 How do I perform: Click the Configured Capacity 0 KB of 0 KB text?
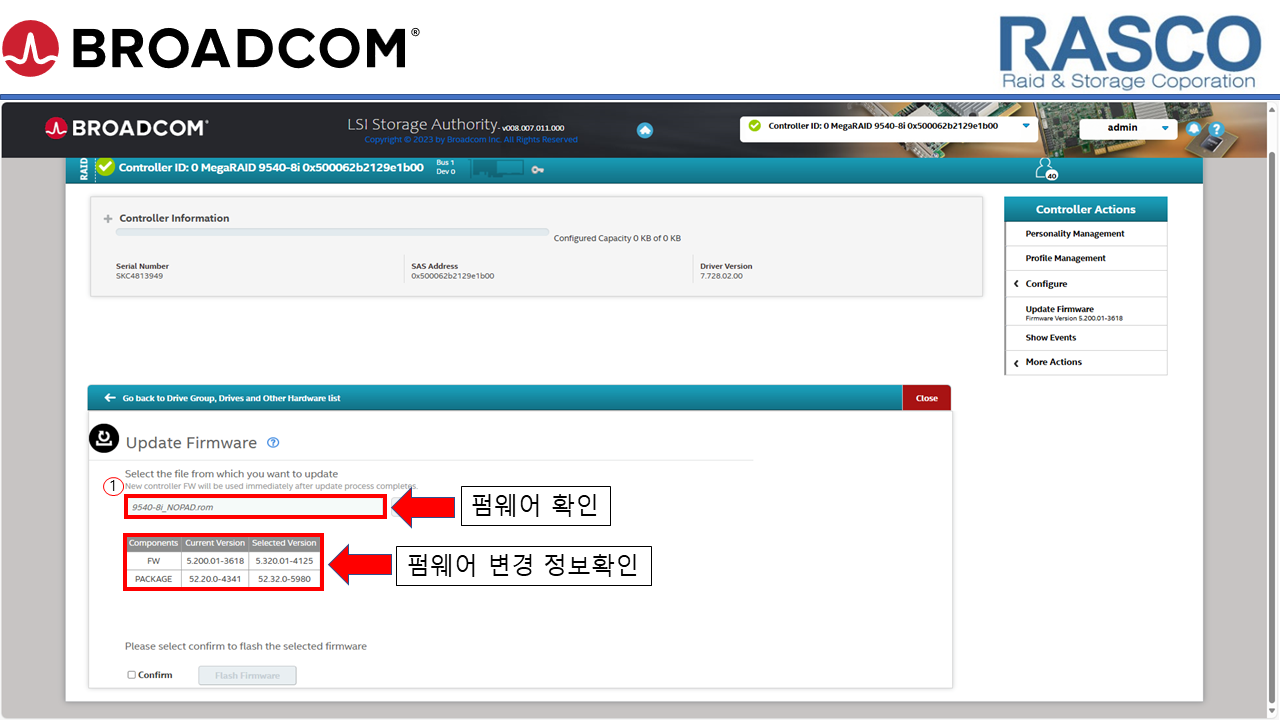point(617,238)
